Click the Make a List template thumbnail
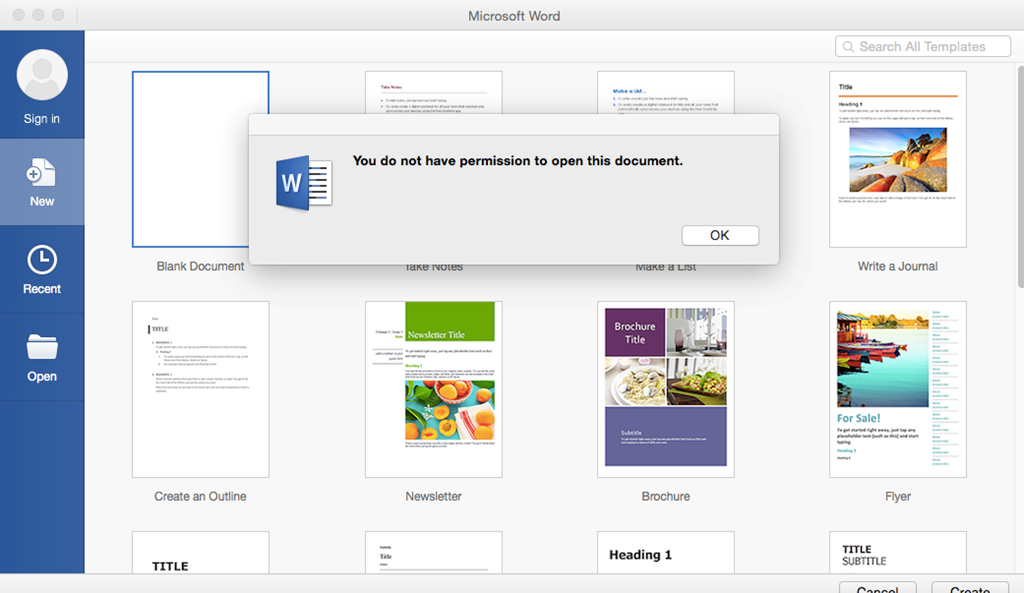The width and height of the screenshot is (1024, 593). pyautogui.click(x=665, y=92)
